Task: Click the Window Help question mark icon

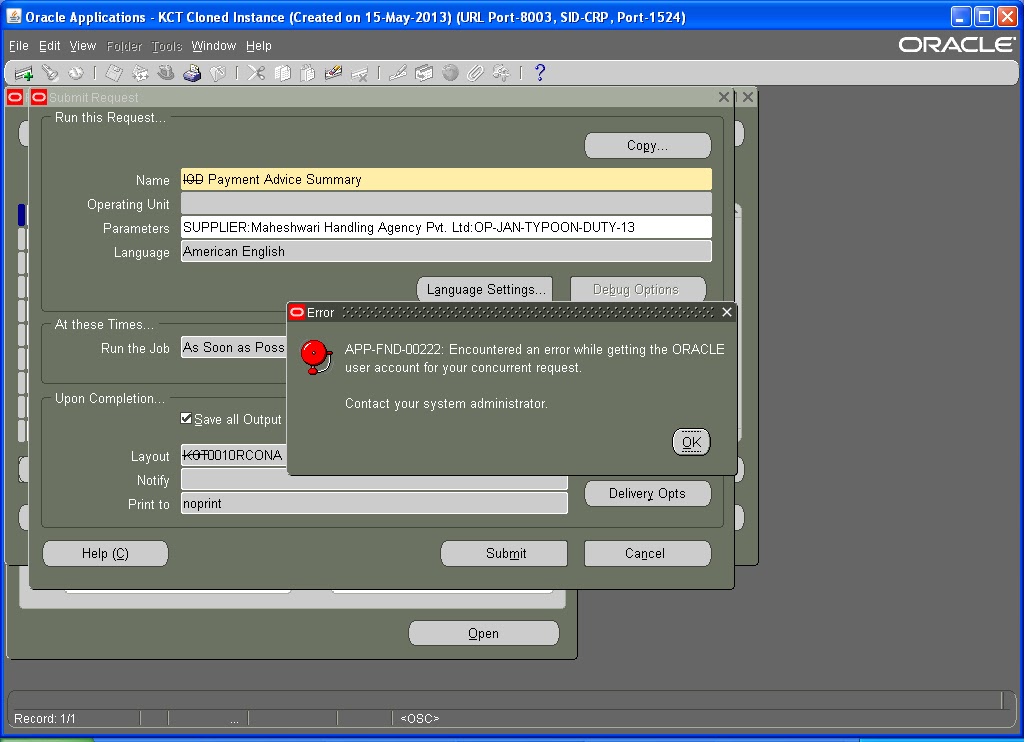Action: point(540,73)
